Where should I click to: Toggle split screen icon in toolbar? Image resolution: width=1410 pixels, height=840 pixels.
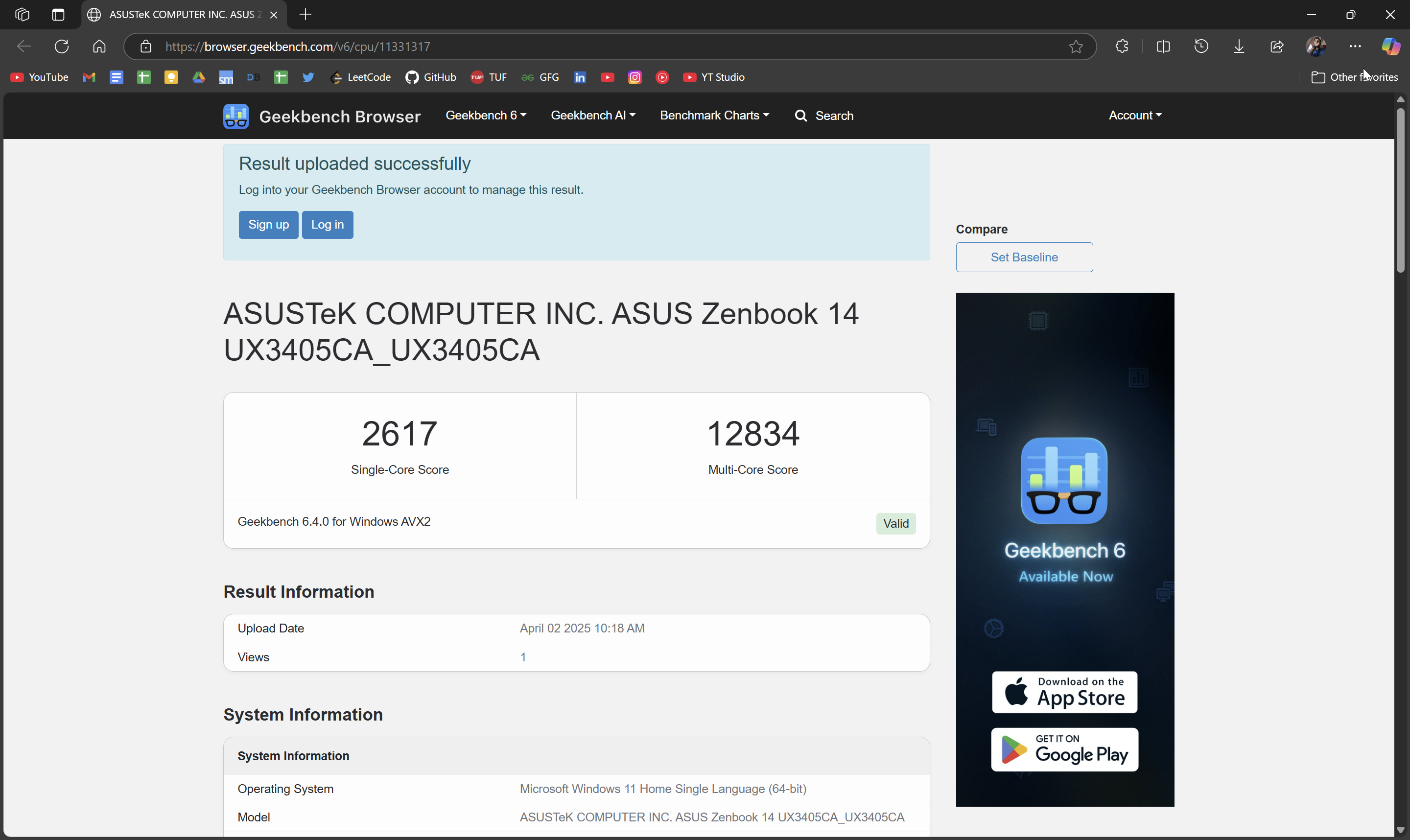(x=1163, y=47)
